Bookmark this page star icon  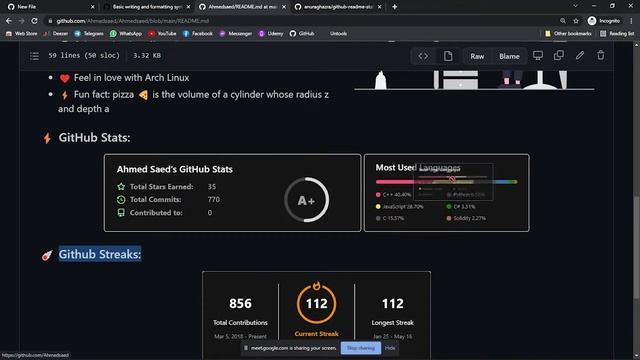[576, 20]
